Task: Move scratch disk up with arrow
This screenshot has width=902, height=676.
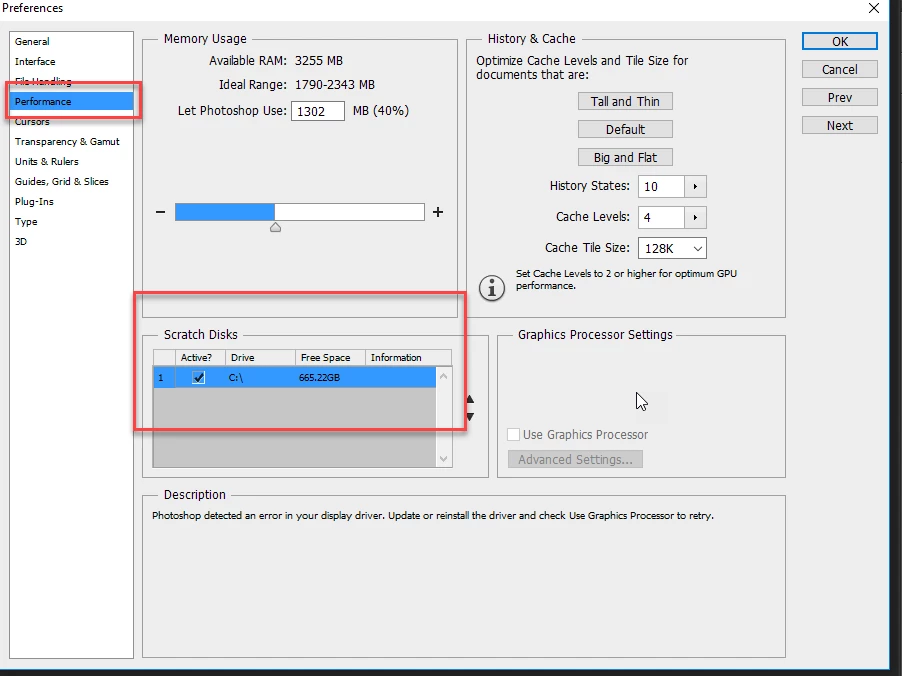Action: coord(471,399)
